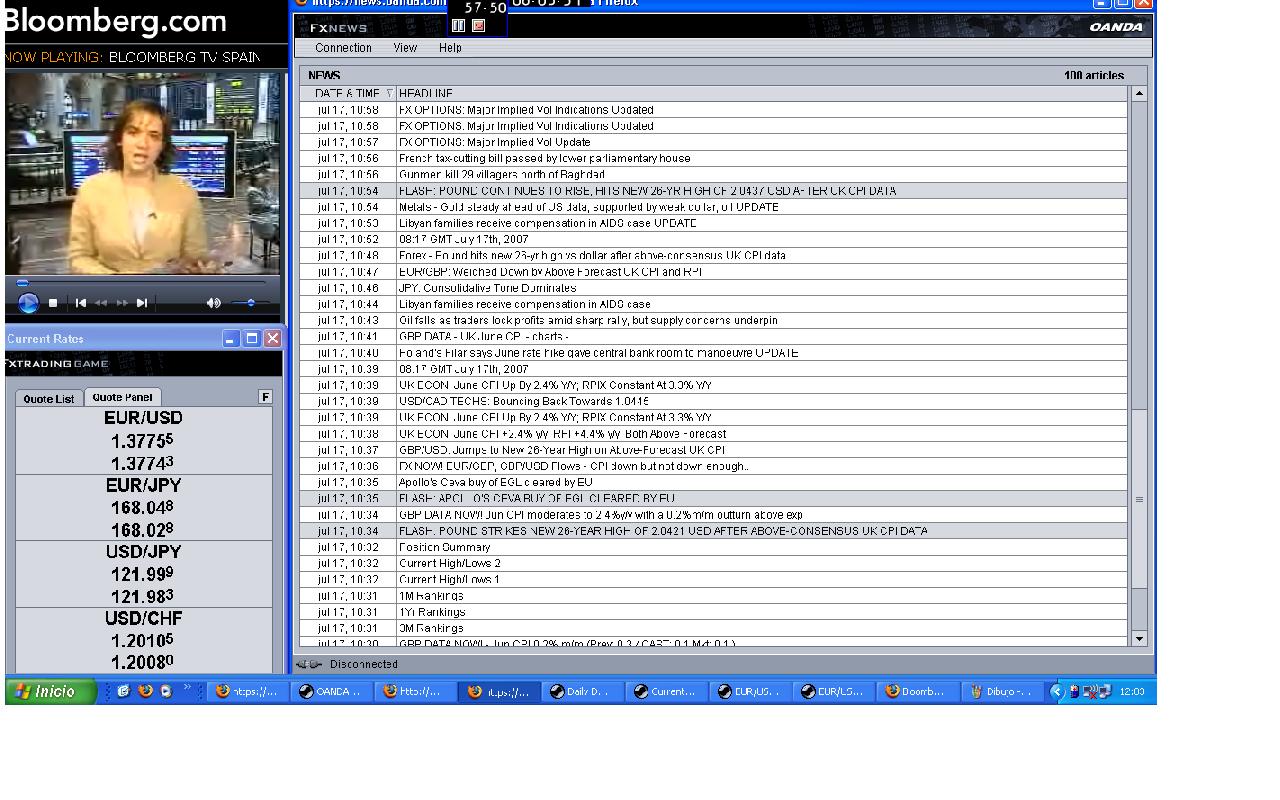Image resolution: width=1280 pixels, height=800 pixels.
Task: Open the EUR/GBP Weighed Down headline
Action: [x=713, y=271]
